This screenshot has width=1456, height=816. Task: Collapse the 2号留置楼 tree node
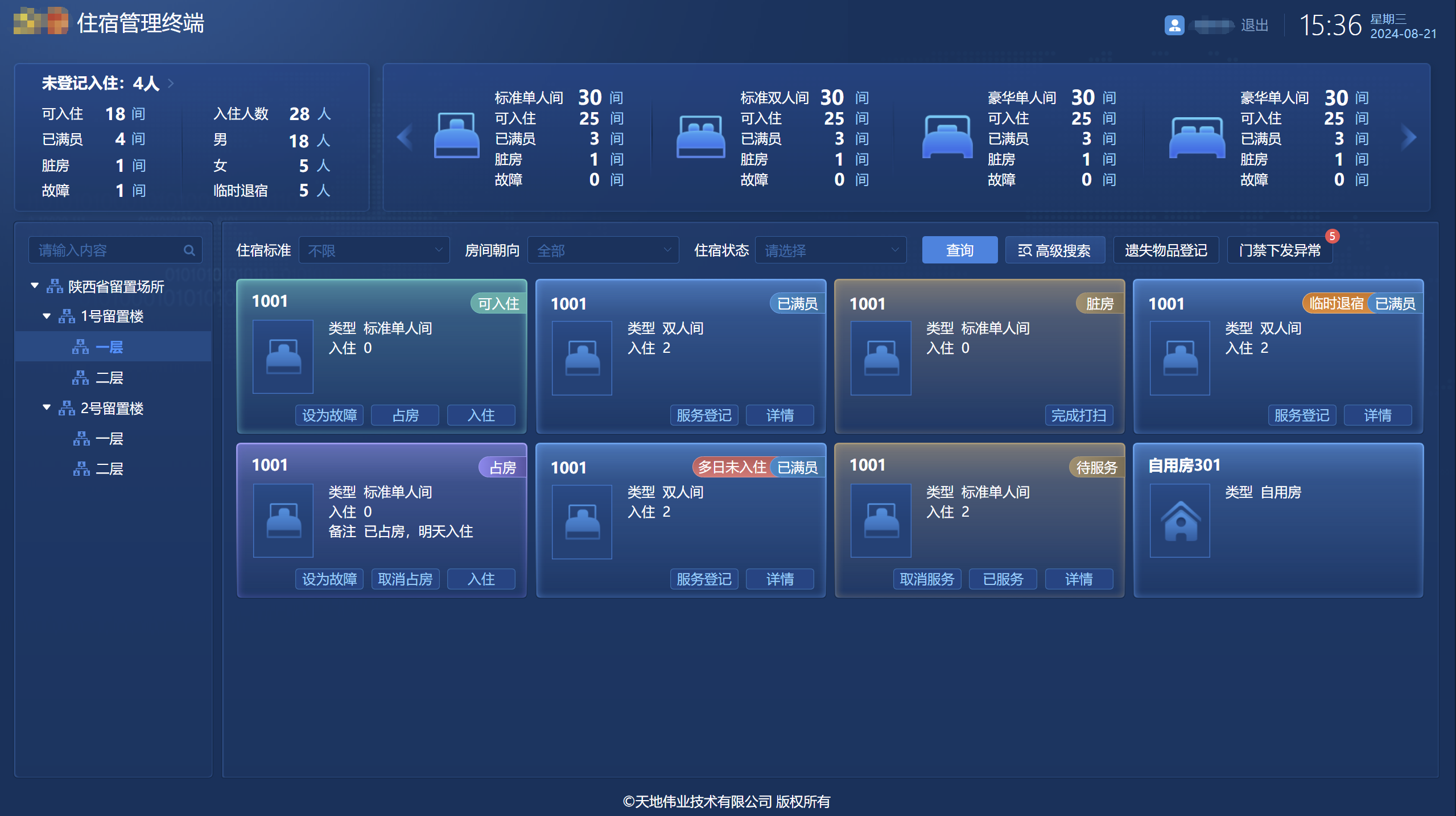tap(47, 407)
